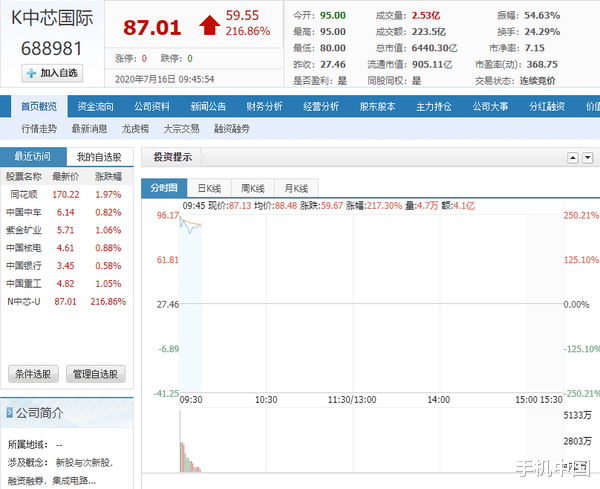
Task: Click the arrow icon beside 公司简介
Action: click(10, 412)
